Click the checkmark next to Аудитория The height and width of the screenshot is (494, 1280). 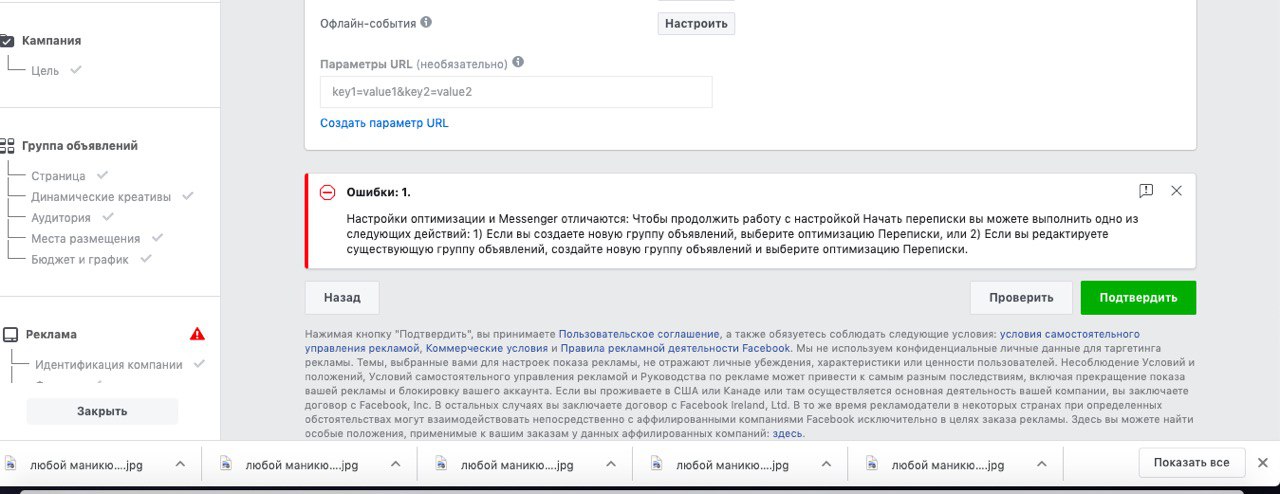click(x=108, y=217)
